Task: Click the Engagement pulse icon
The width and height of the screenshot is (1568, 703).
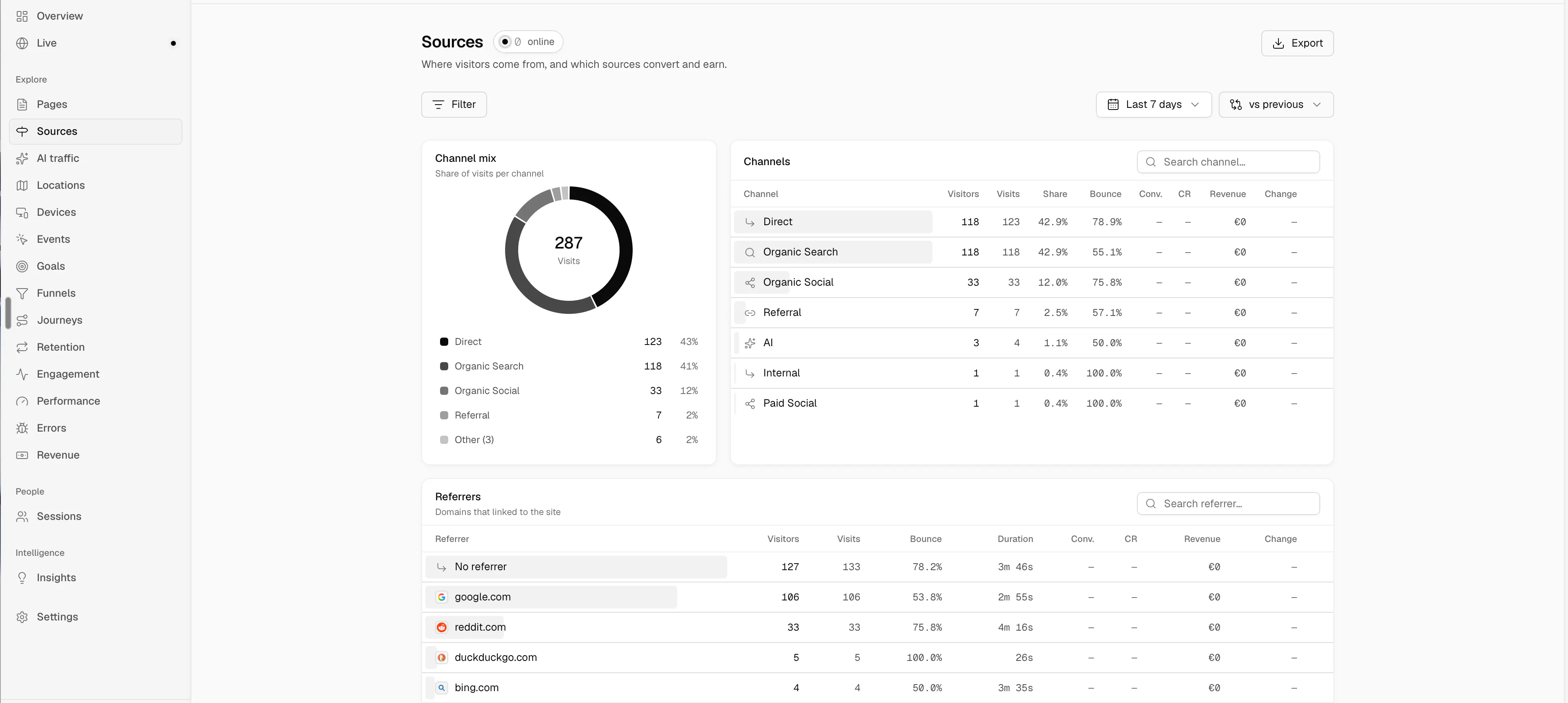Action: (22, 374)
